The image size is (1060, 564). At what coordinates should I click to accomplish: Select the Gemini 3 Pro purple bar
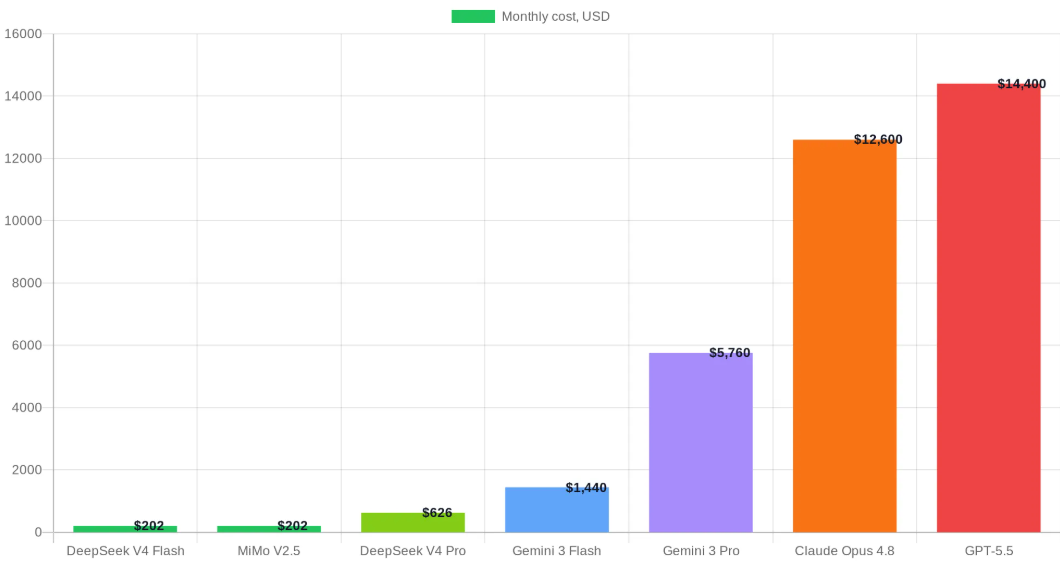701,442
